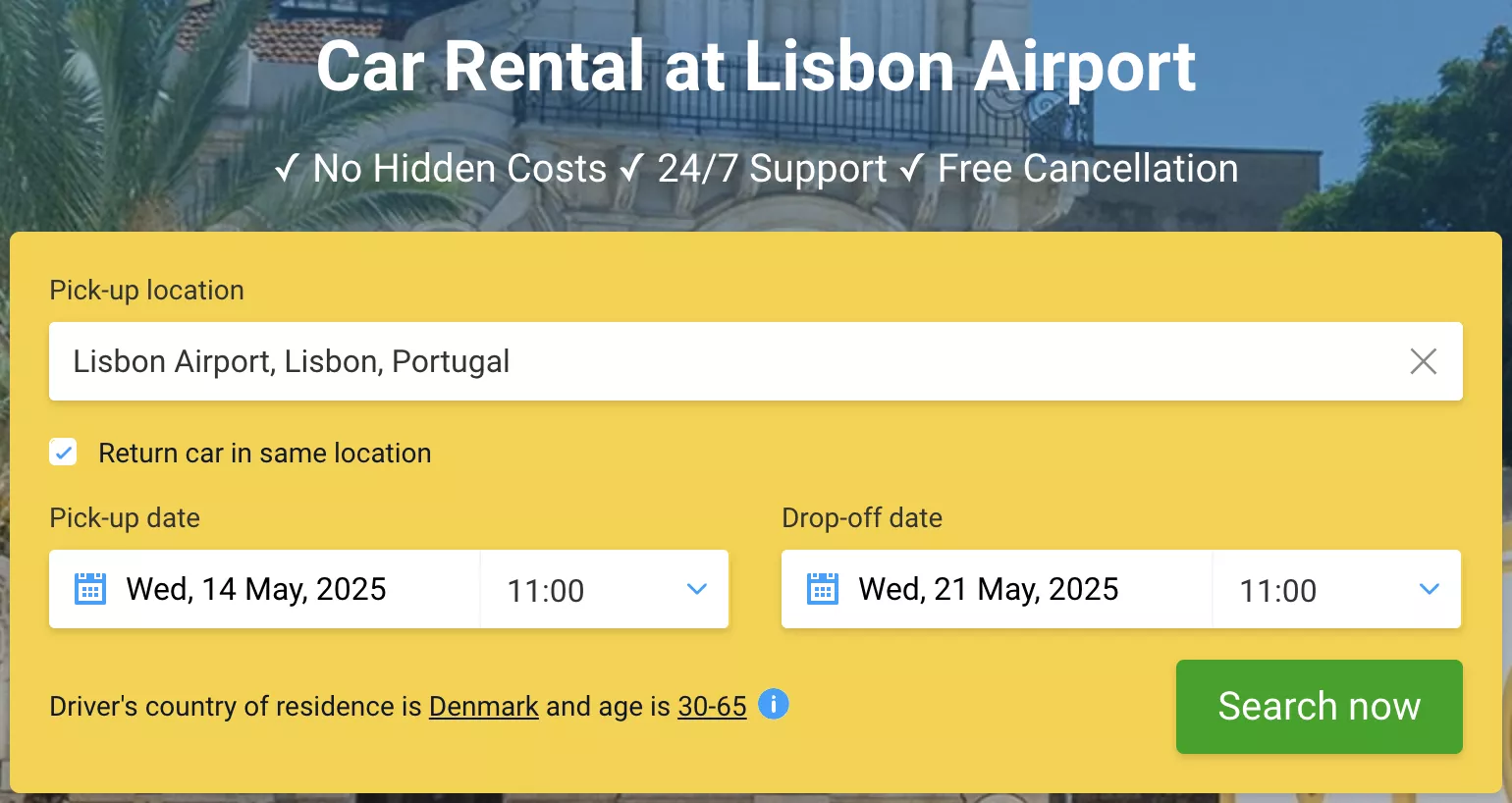This screenshot has height=803, width=1512.
Task: Change driver age via 30-65 link
Action: 712,706
